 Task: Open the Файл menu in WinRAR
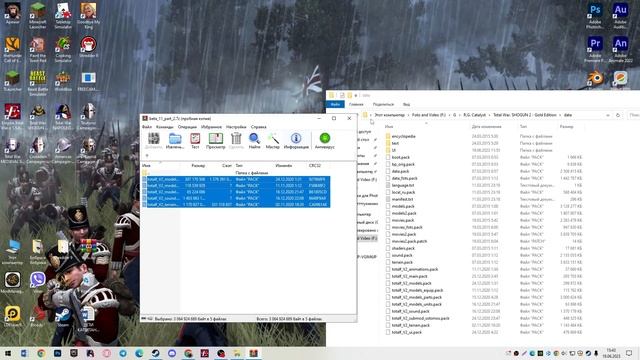pos(147,127)
